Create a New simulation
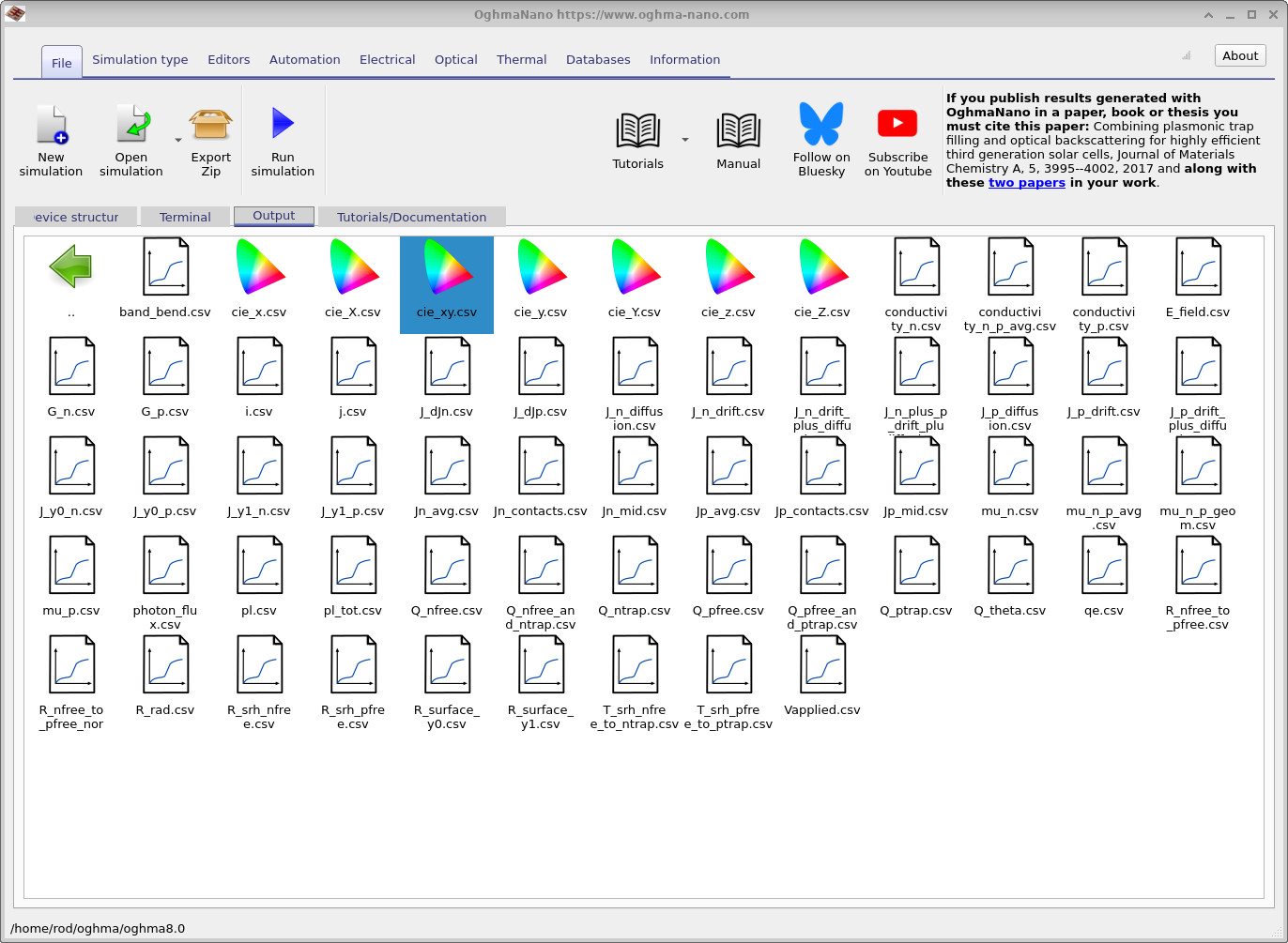 [52, 139]
